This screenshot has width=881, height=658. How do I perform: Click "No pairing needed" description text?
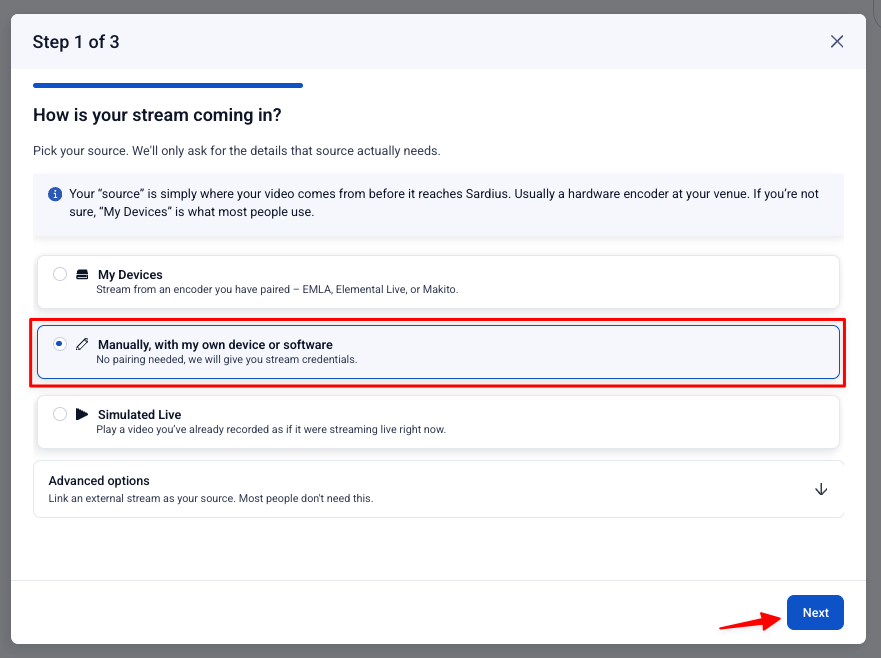pyautogui.click(x=226, y=360)
